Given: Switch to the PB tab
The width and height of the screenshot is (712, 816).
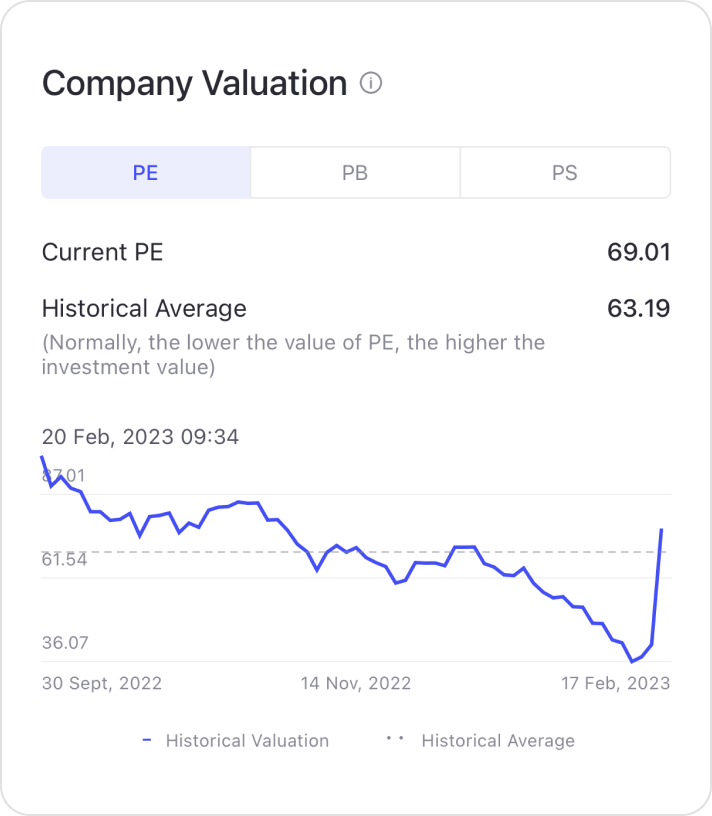Looking at the screenshot, I should 355,173.
